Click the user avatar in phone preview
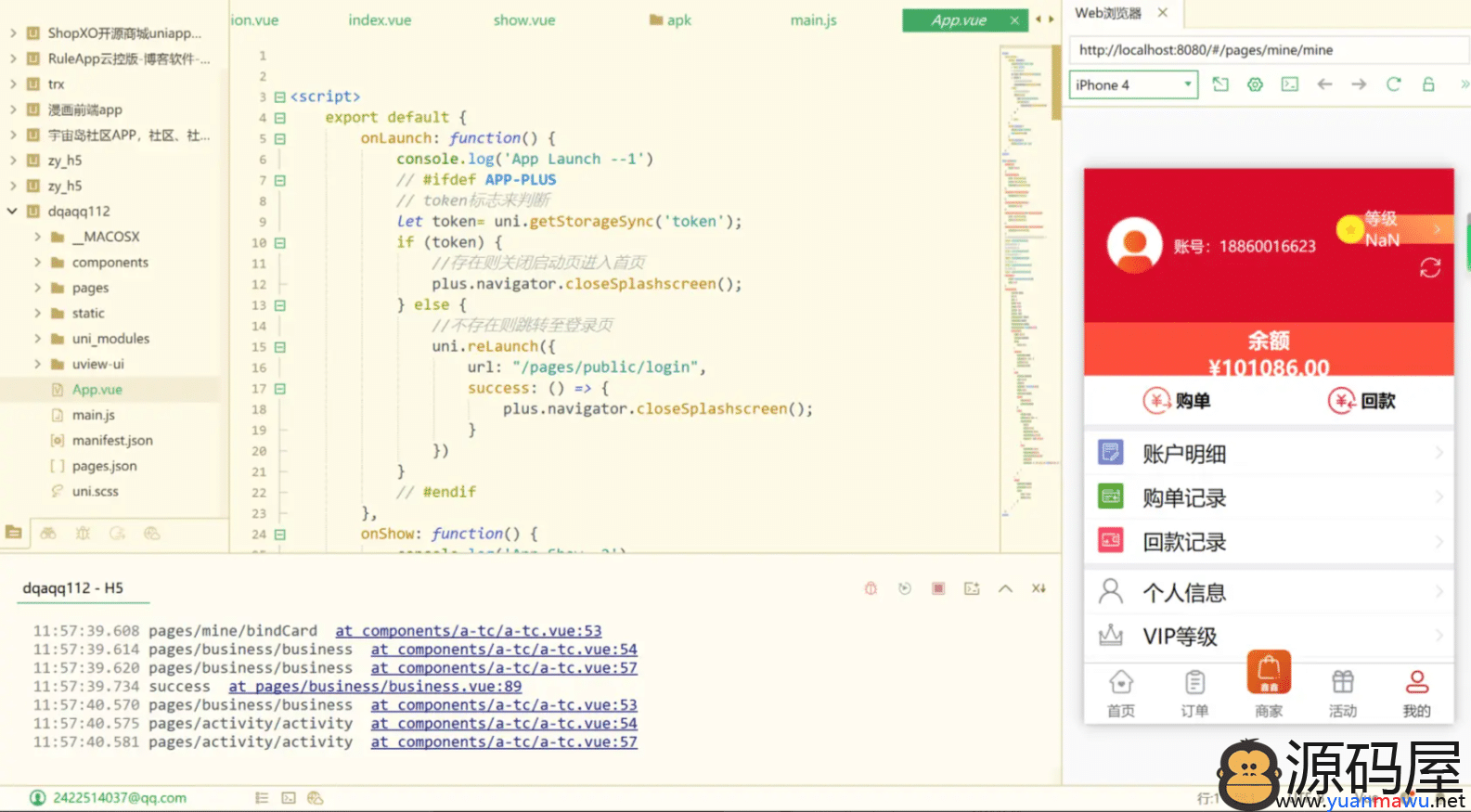Viewport: 1471px width, 812px height. (x=1134, y=245)
